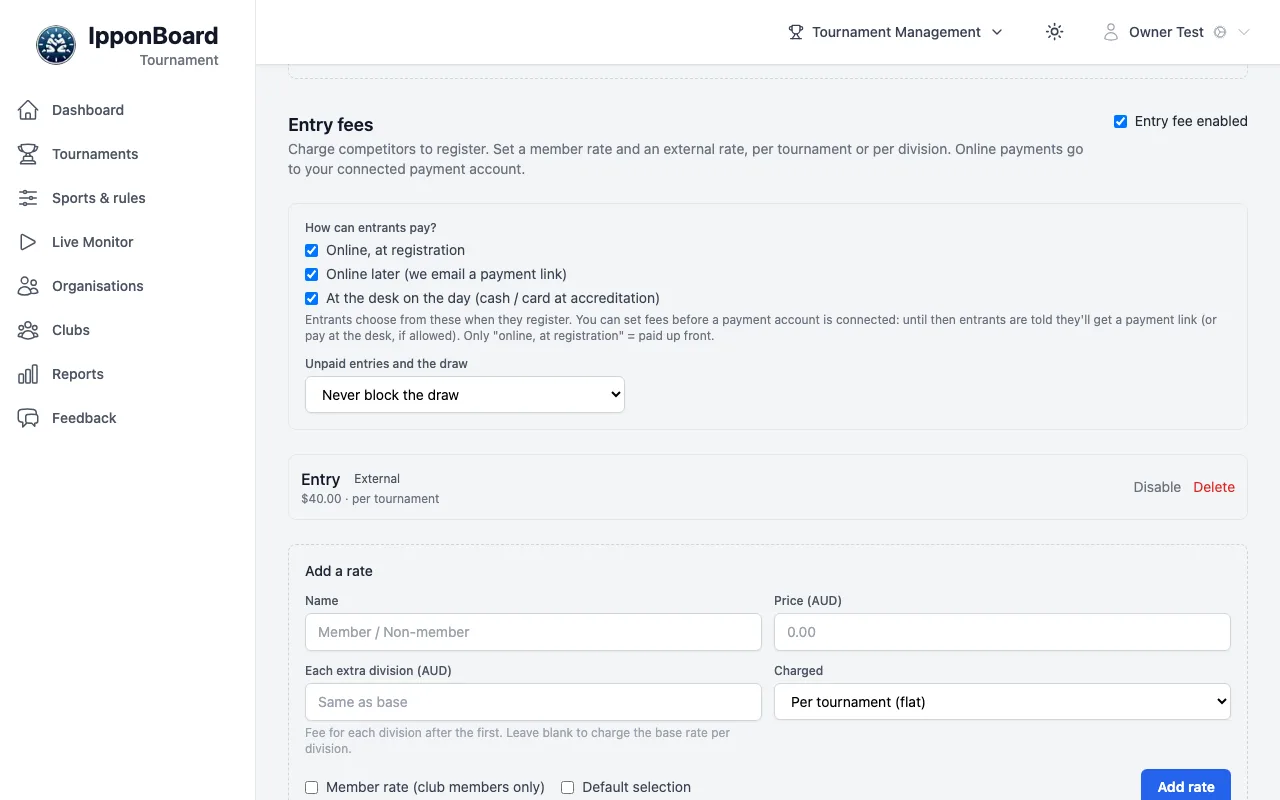Viewport: 1280px width, 800px height.
Task: Focus the rate Name input field
Action: click(533, 632)
